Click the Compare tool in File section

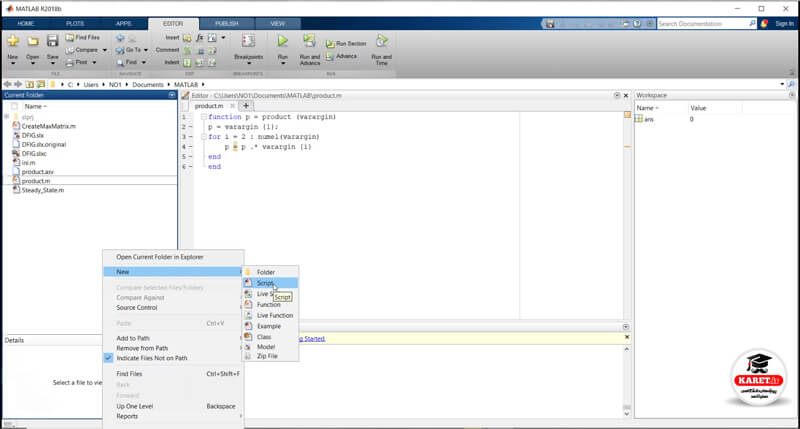82,50
